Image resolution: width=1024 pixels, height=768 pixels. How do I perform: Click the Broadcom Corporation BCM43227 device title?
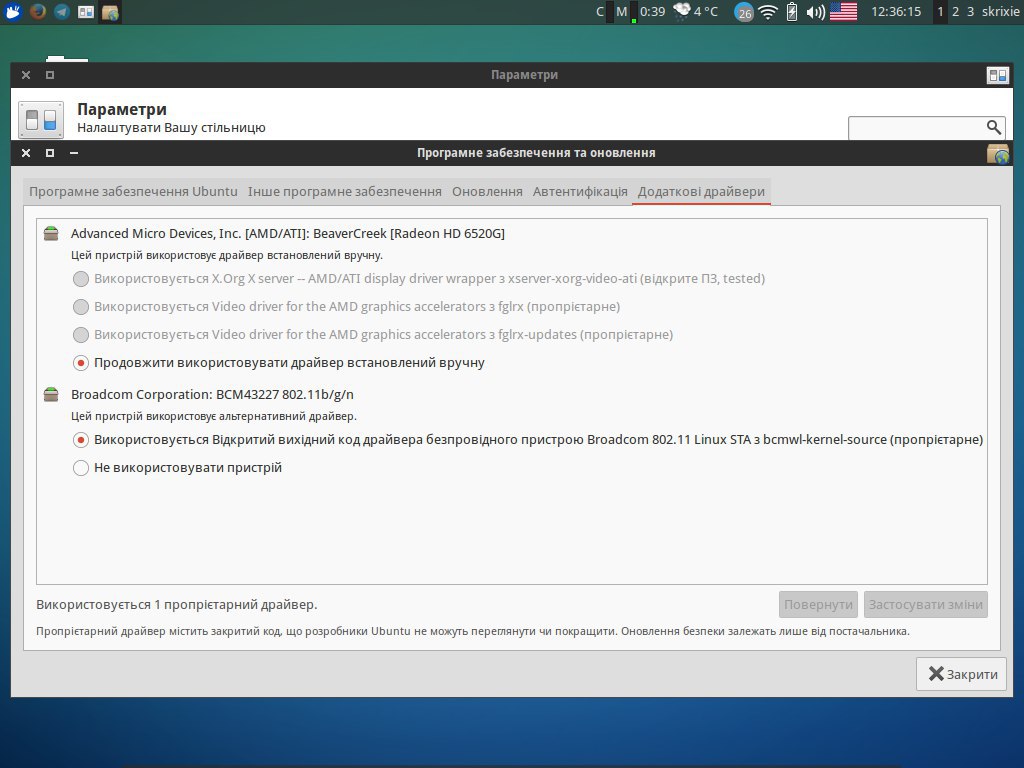pos(212,394)
